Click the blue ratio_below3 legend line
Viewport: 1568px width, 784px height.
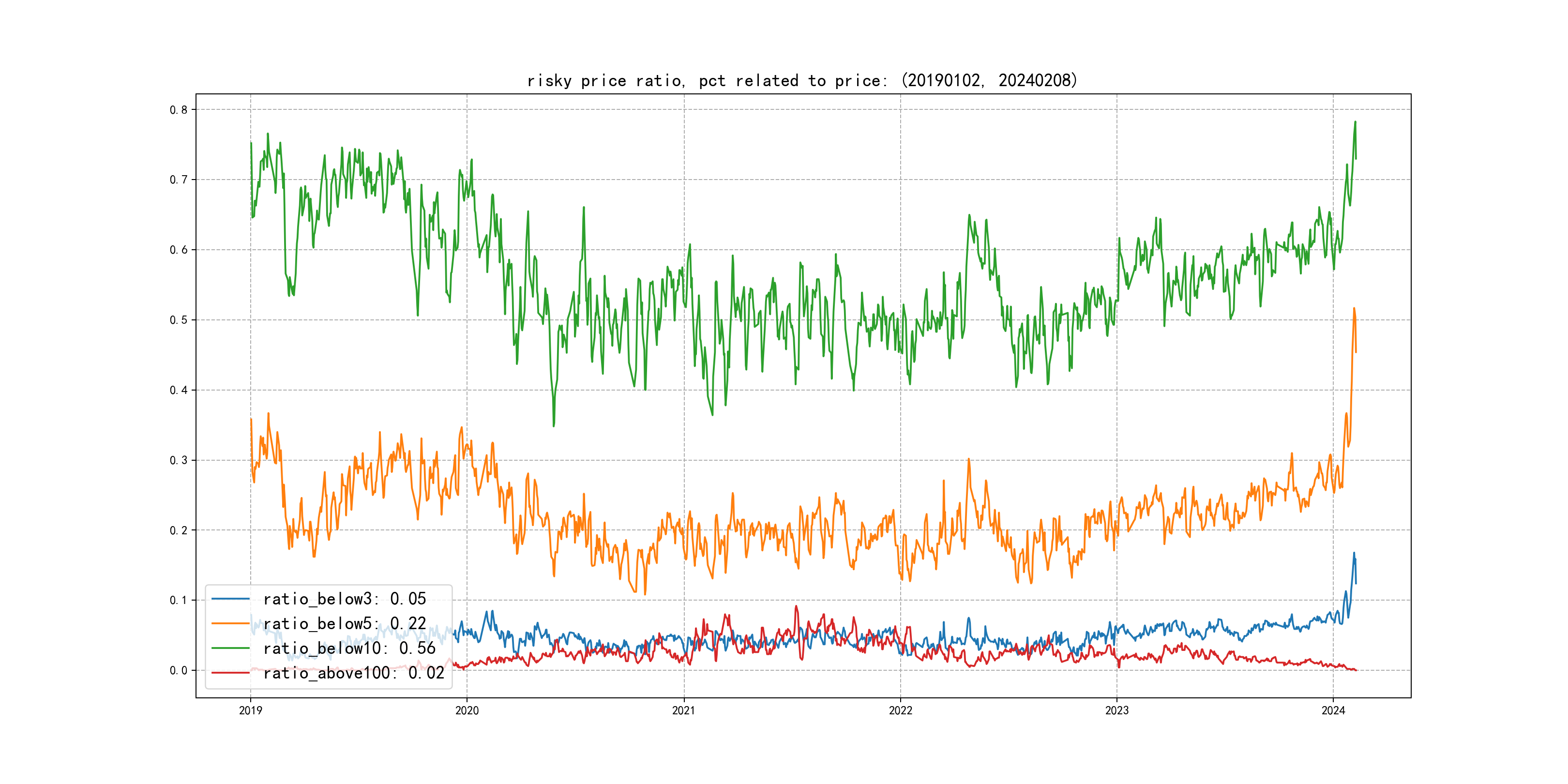click(230, 599)
